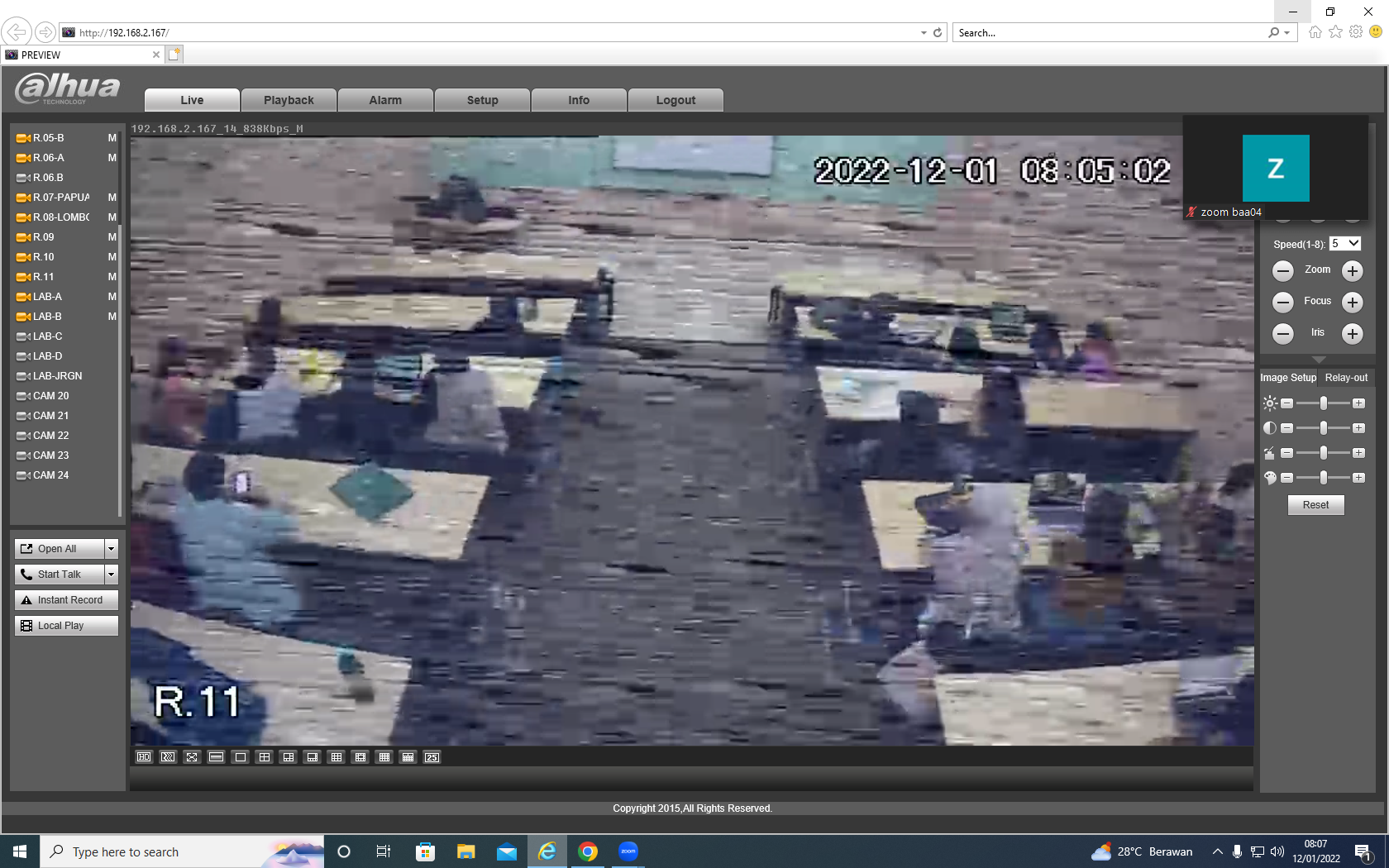Decrease brightness with the minus button

(x=1287, y=403)
